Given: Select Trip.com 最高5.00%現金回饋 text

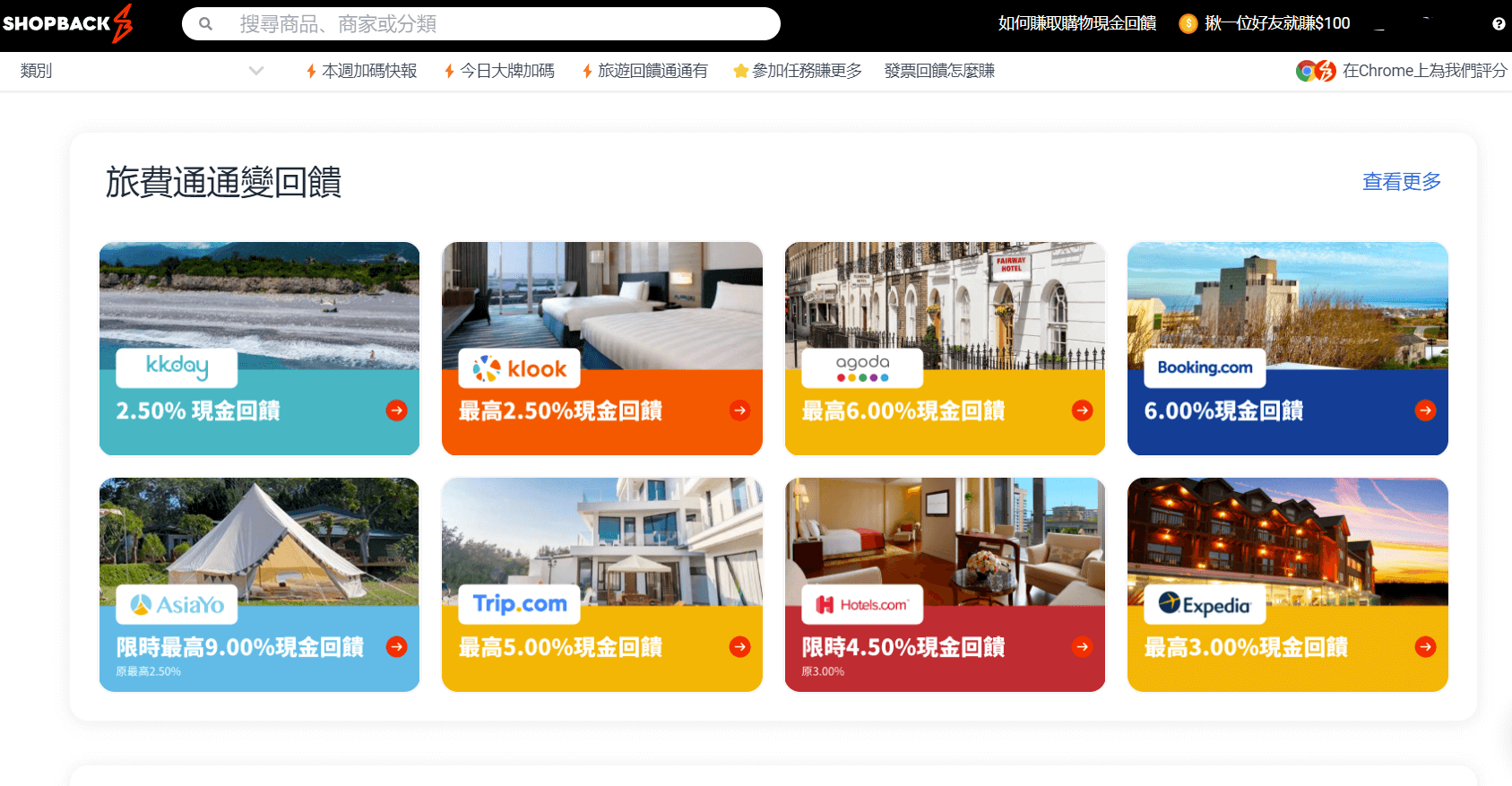Looking at the screenshot, I should click(561, 647).
